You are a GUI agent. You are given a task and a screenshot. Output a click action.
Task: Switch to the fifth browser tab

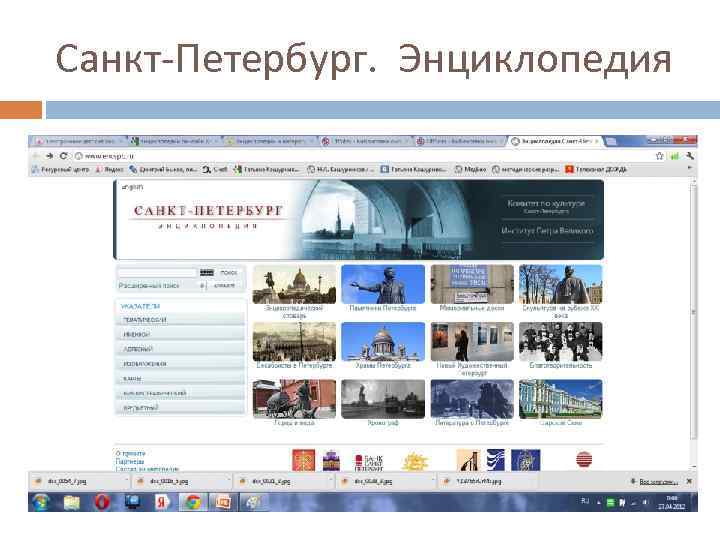[x=459, y=141]
